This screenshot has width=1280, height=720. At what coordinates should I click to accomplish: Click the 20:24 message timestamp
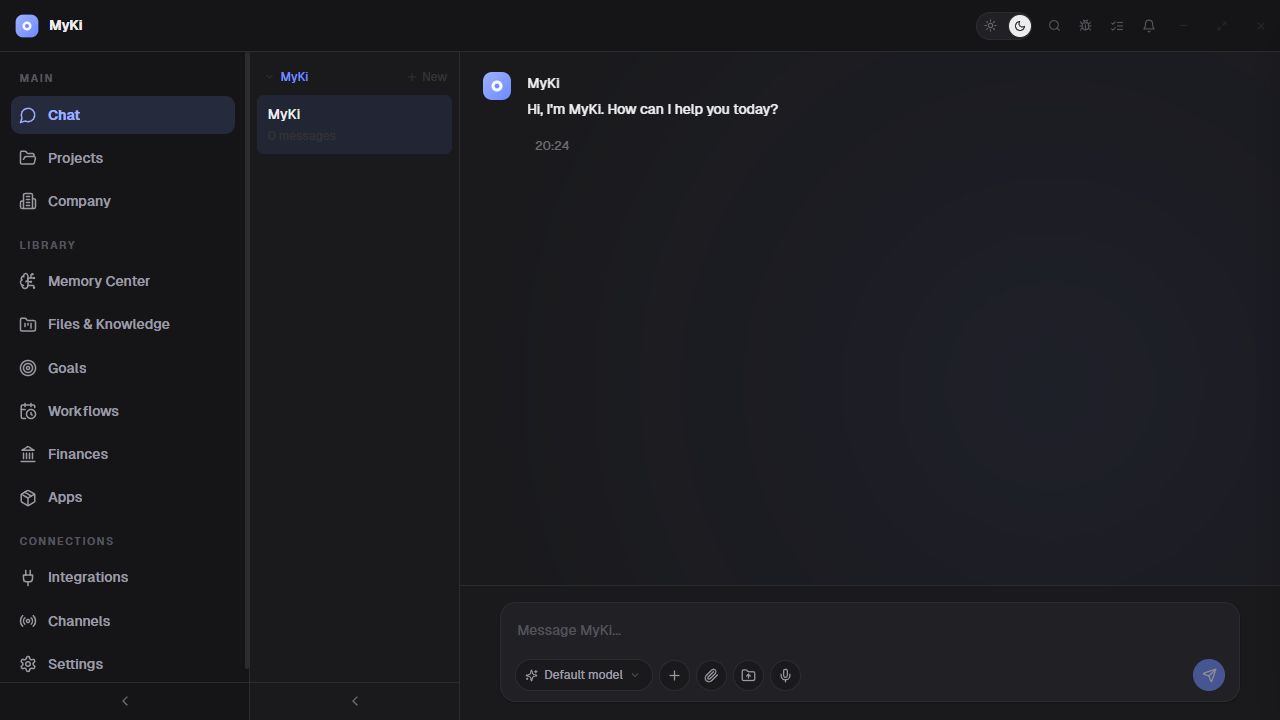552,146
